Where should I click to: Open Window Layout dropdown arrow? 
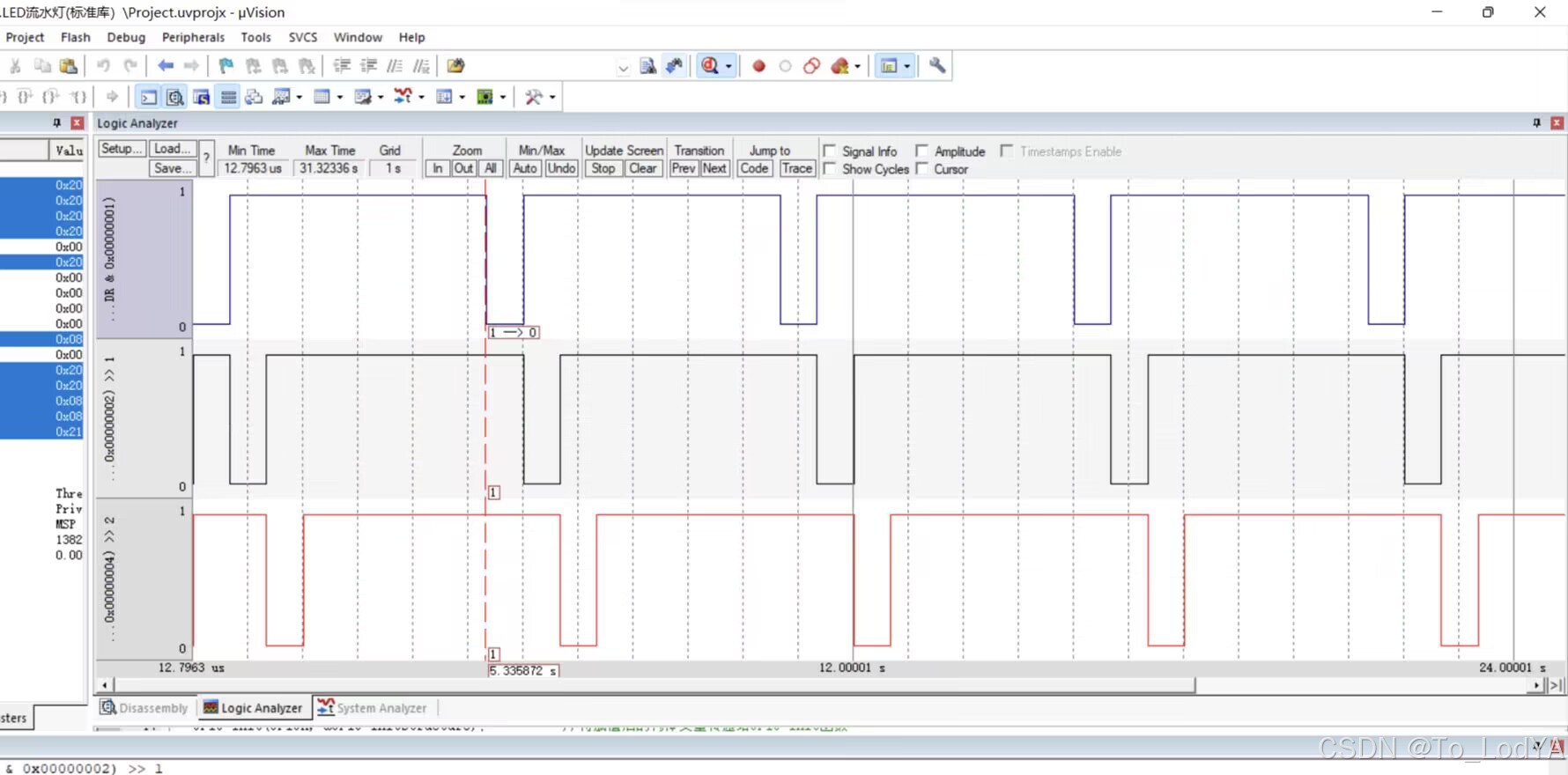(x=906, y=66)
